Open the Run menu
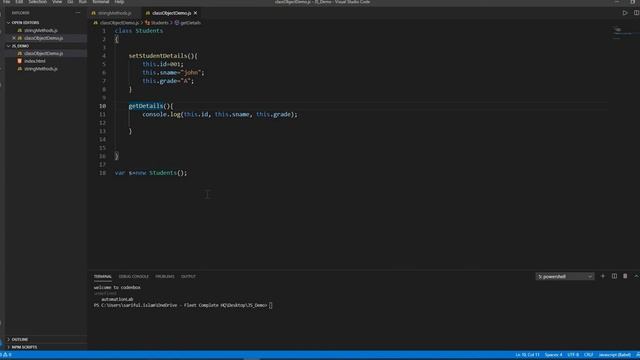 point(83,2)
